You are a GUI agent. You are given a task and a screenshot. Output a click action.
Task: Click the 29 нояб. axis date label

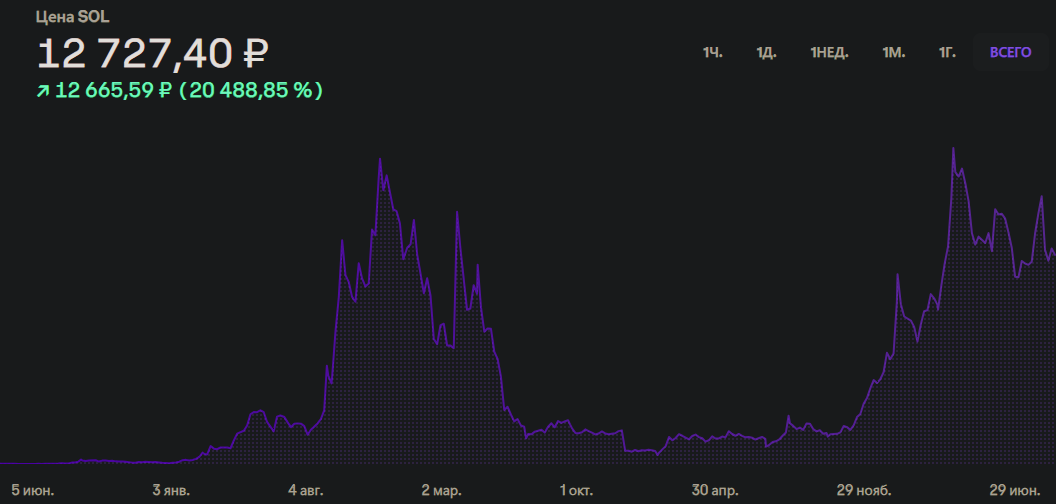864,491
